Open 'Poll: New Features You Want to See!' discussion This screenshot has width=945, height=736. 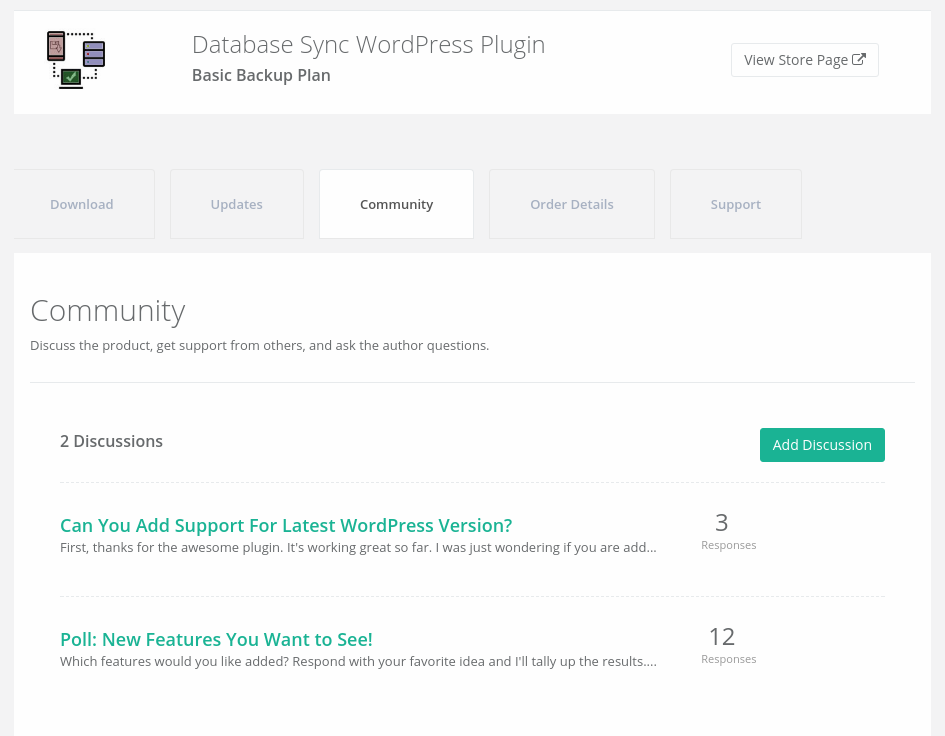pyautogui.click(x=216, y=639)
